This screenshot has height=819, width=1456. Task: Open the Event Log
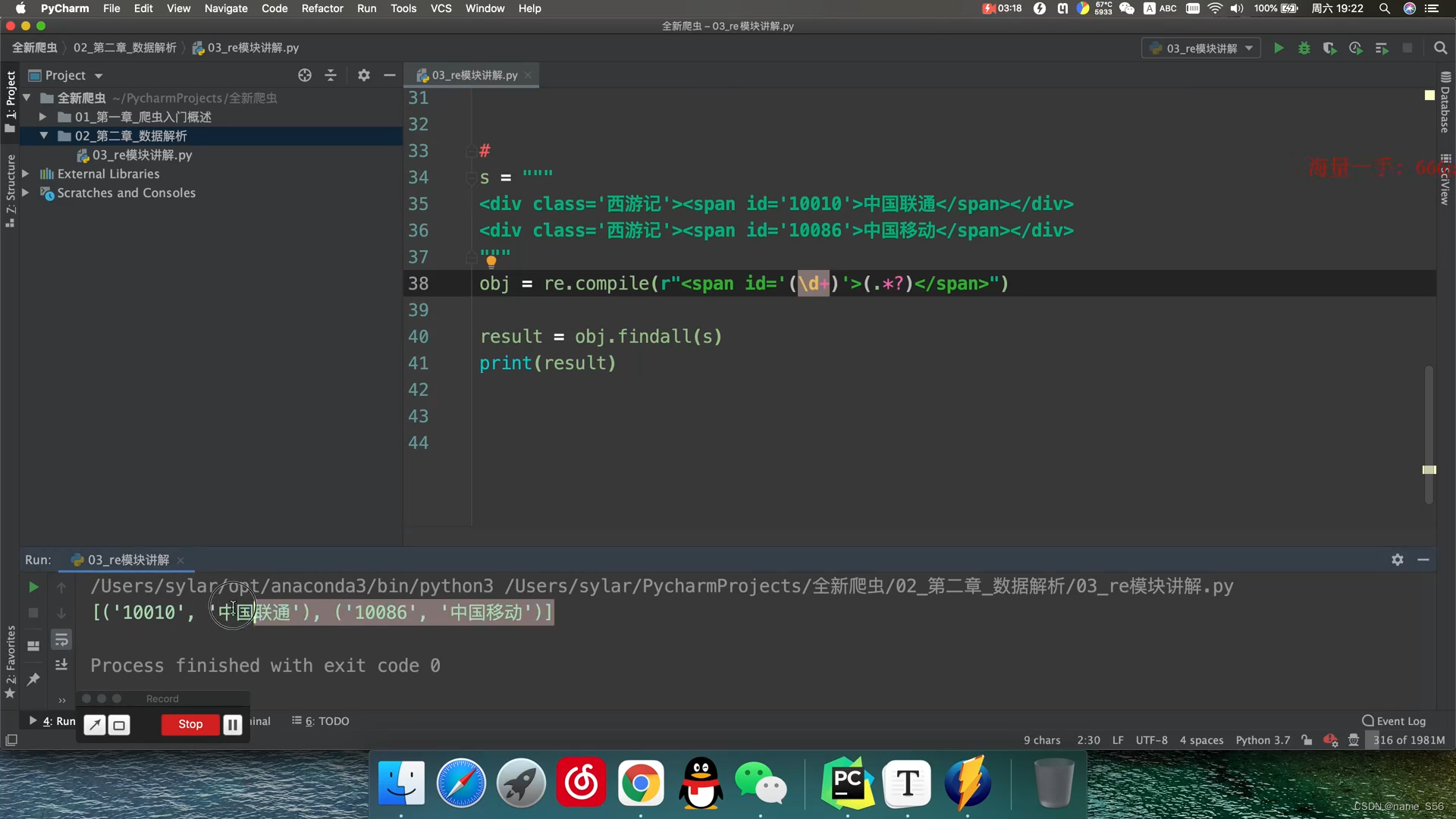tap(1394, 721)
